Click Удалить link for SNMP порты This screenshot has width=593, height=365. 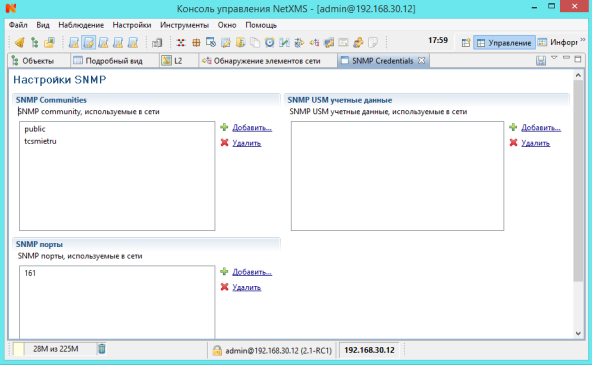pos(247,287)
